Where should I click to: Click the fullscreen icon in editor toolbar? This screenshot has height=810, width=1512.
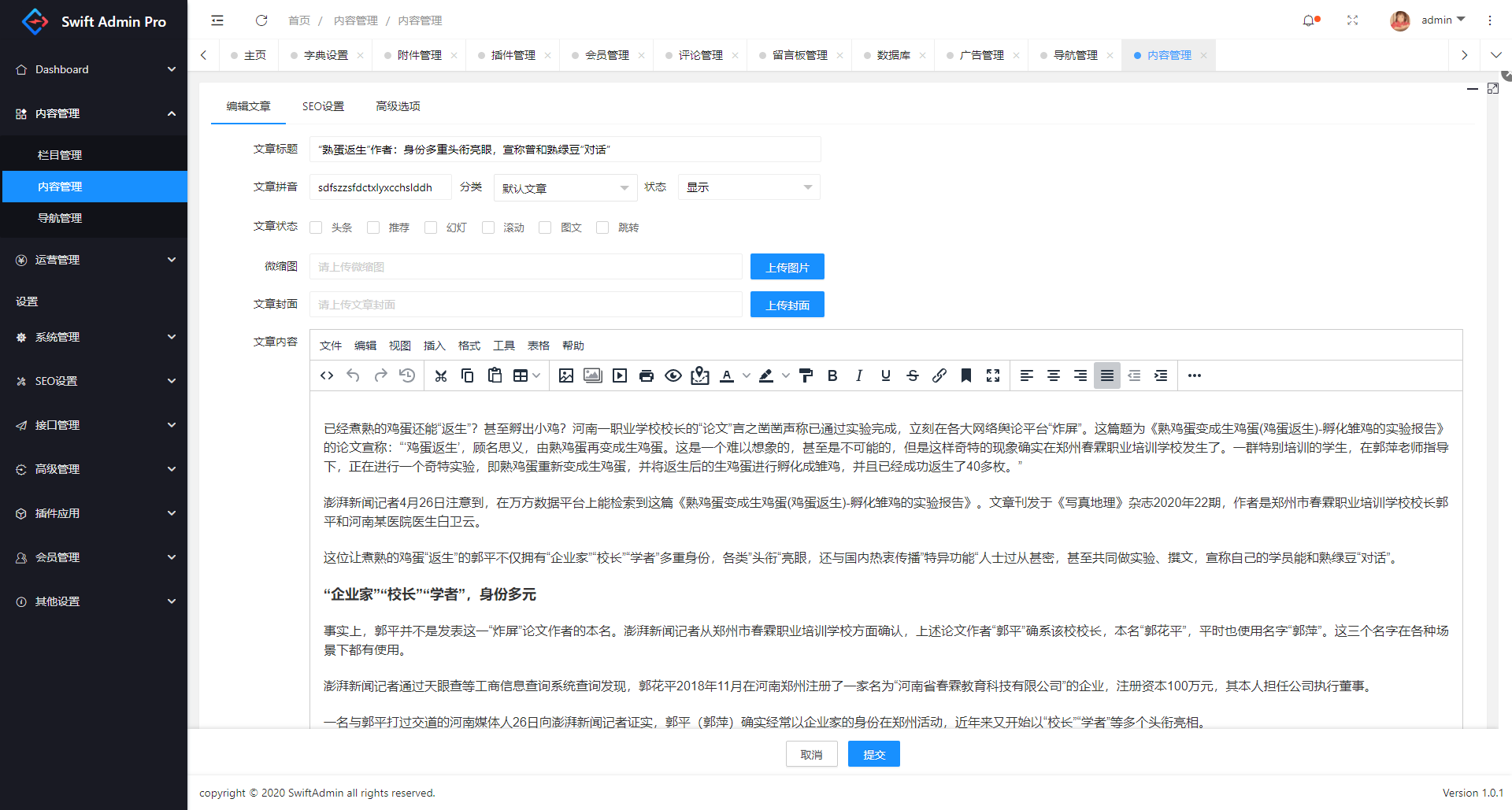[x=993, y=375]
